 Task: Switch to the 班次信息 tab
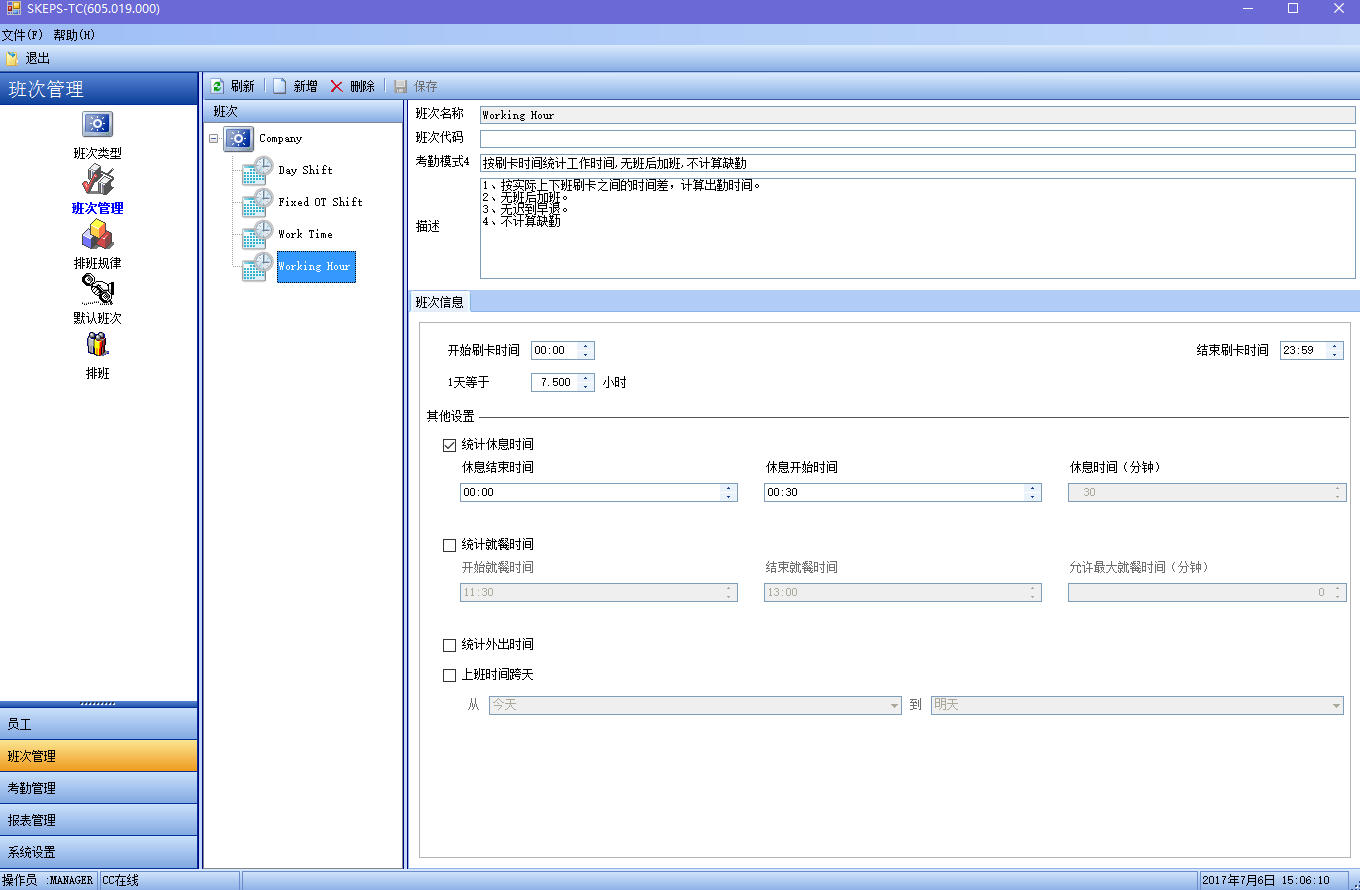click(439, 302)
